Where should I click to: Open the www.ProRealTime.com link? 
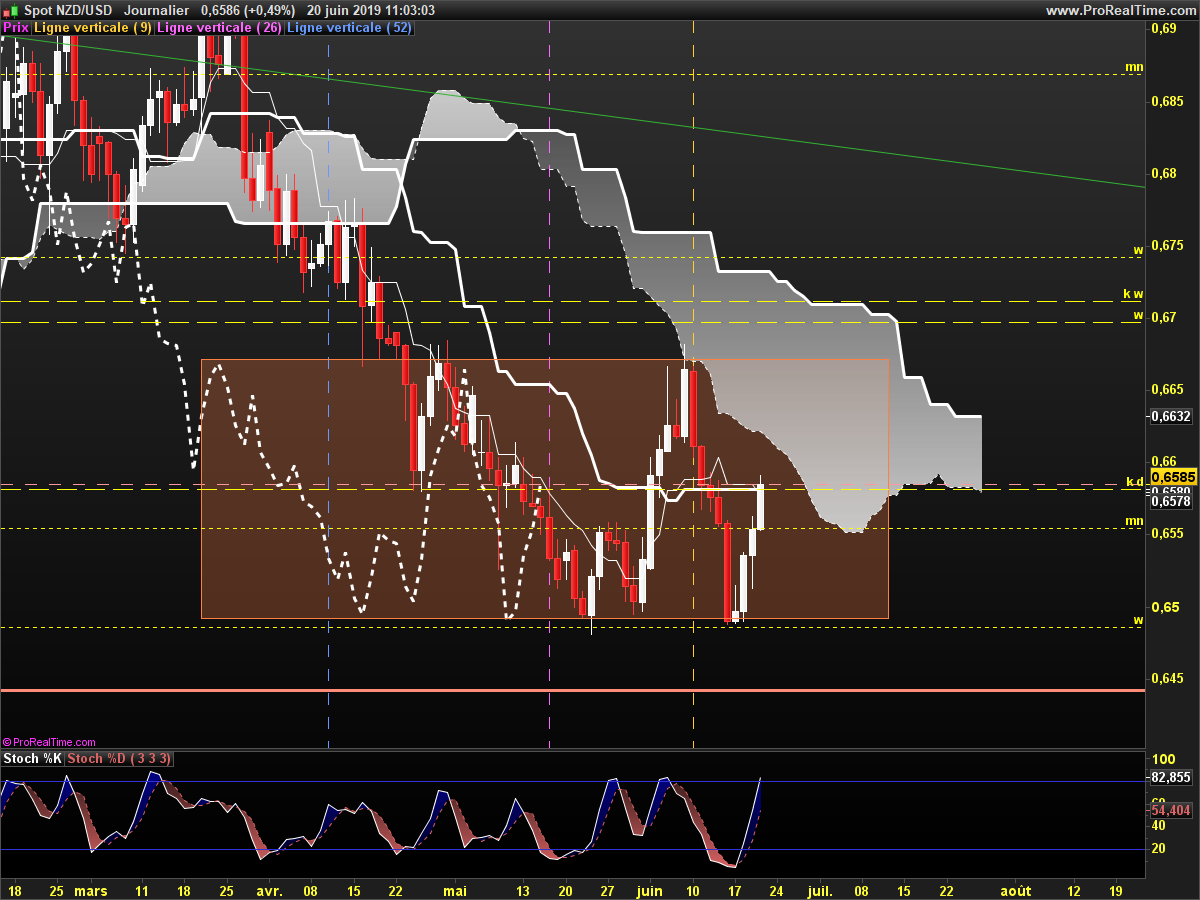point(1119,10)
